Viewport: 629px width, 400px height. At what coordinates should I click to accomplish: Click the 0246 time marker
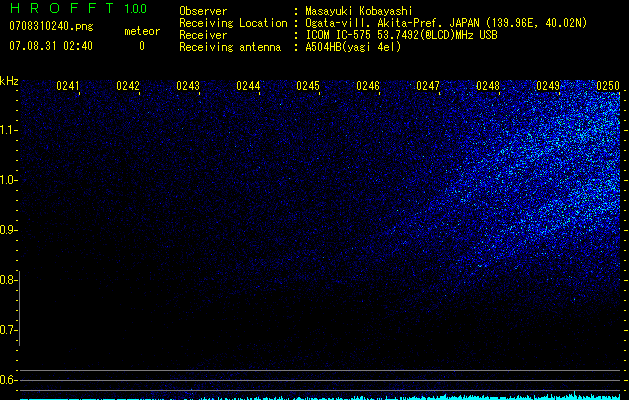pyautogui.click(x=368, y=86)
